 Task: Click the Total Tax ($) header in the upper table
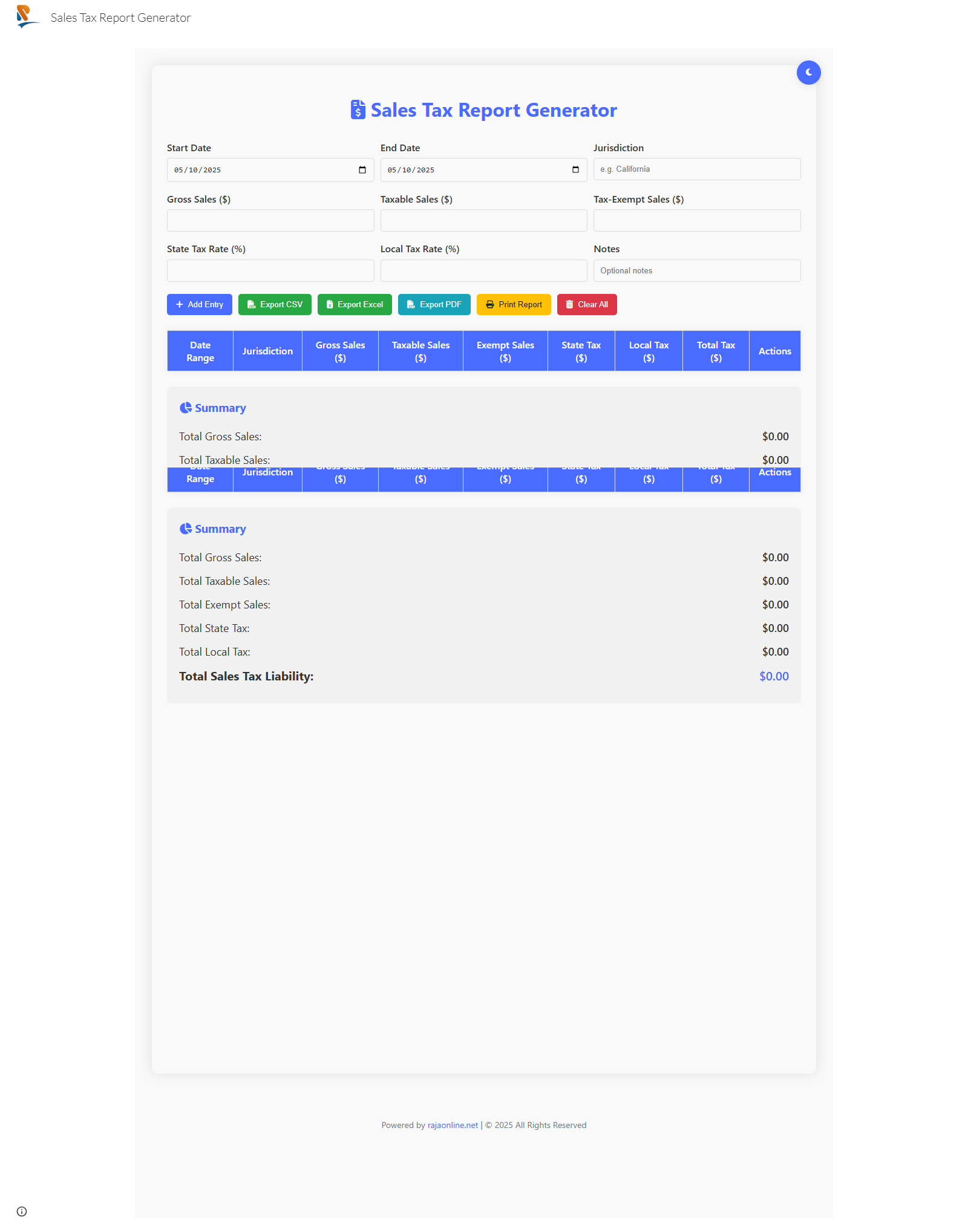716,351
